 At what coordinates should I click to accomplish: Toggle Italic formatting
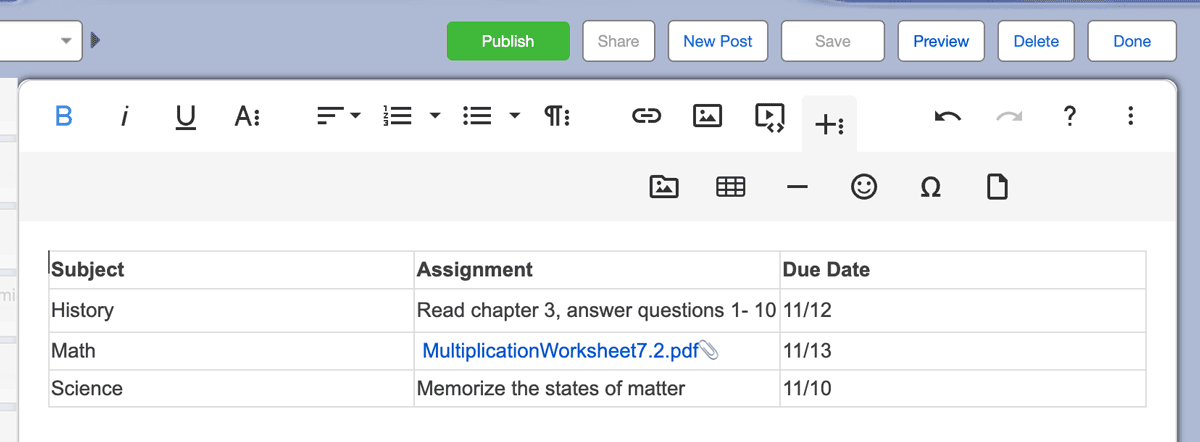coord(124,117)
